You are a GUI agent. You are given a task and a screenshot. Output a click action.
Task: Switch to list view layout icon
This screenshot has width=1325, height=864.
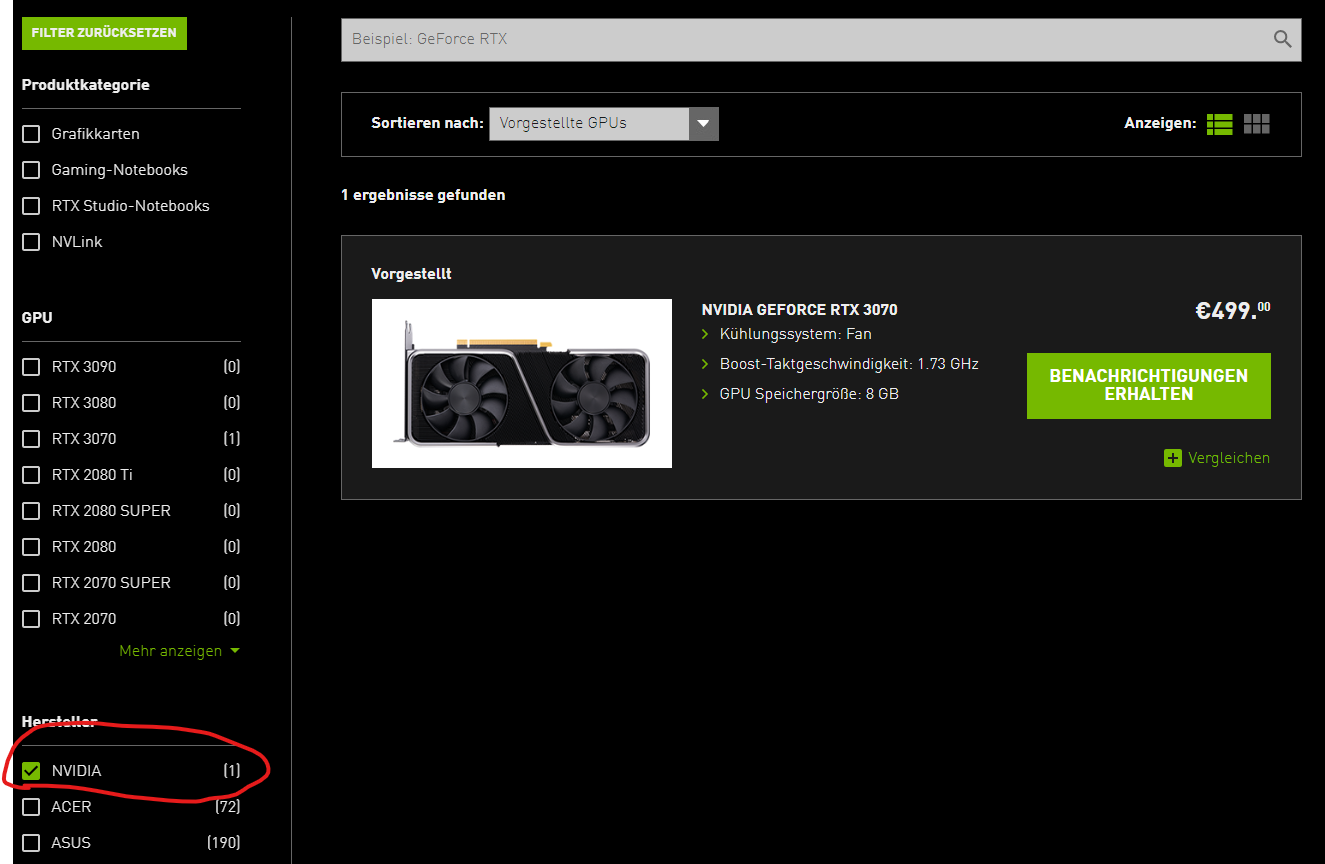(1219, 124)
